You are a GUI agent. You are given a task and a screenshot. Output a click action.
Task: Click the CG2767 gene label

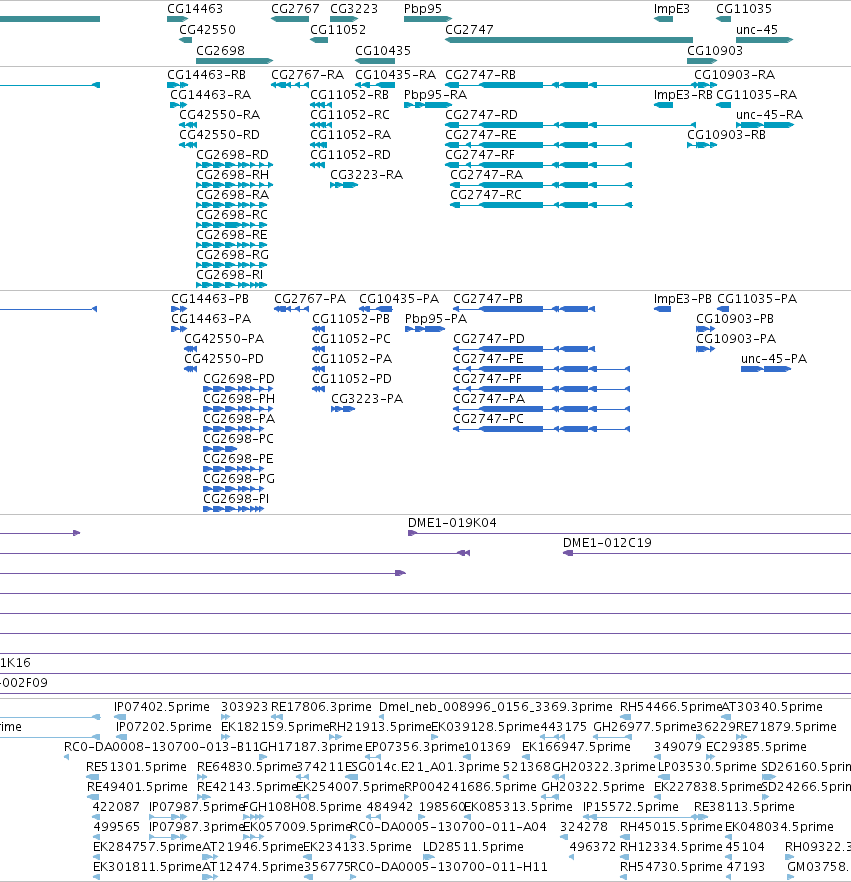(x=295, y=9)
